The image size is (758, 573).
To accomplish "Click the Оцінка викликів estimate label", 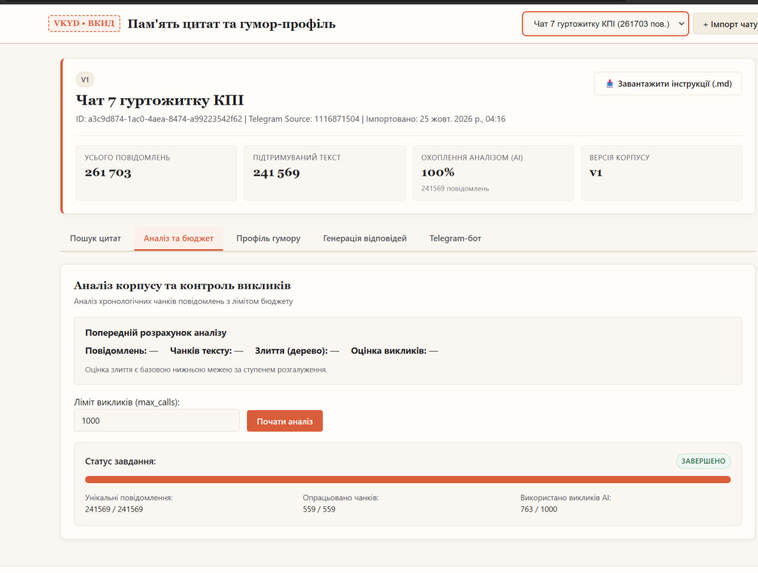I will [x=389, y=351].
